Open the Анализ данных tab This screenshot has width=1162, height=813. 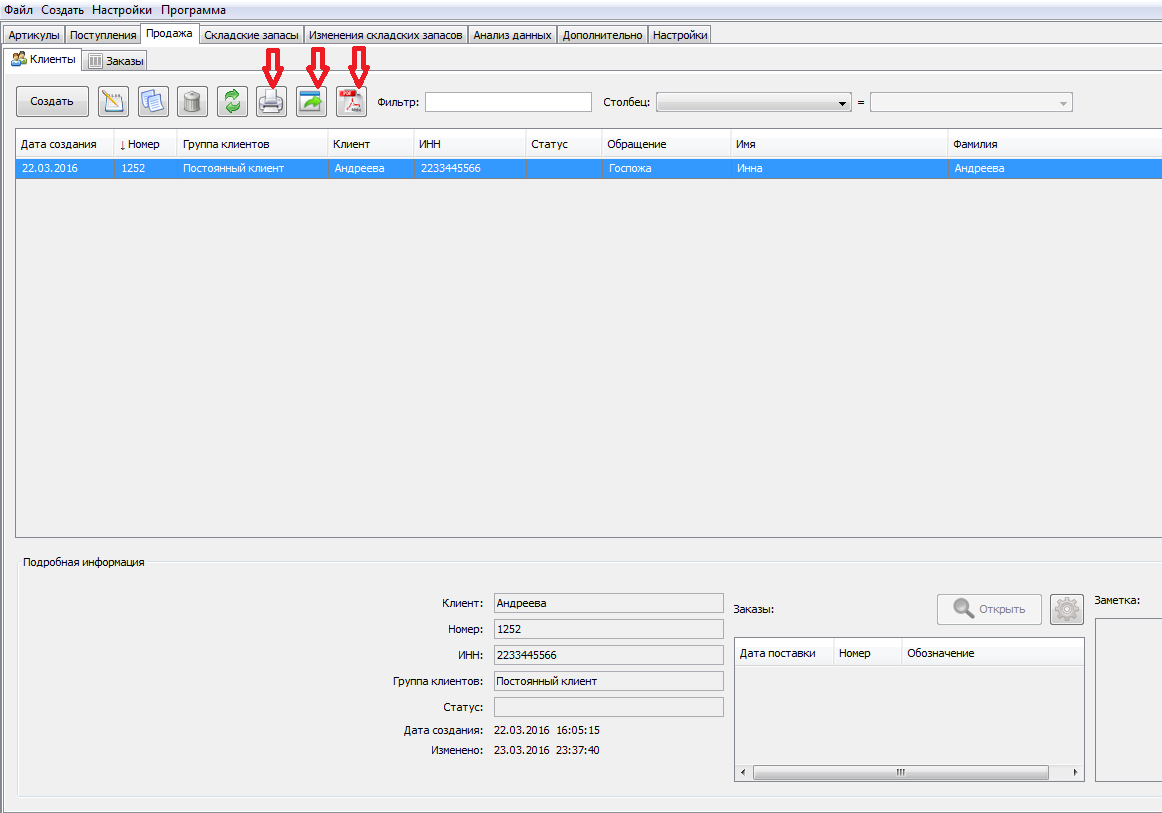point(512,35)
